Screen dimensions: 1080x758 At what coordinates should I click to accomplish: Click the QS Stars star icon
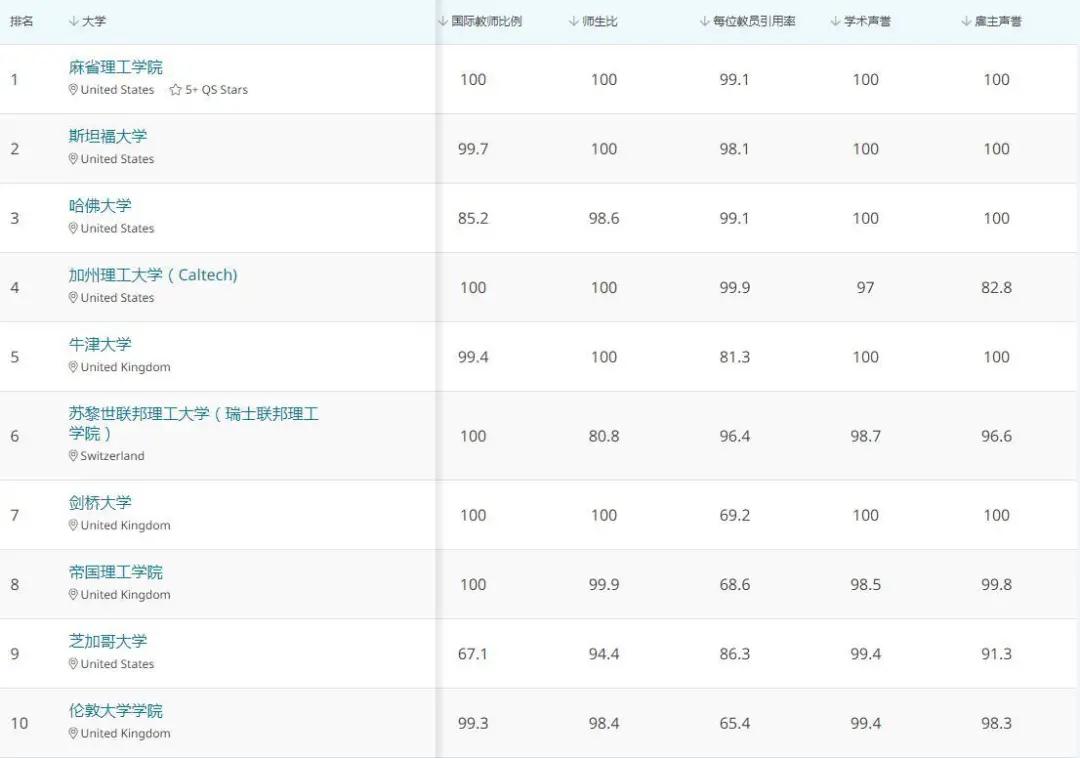click(176, 90)
